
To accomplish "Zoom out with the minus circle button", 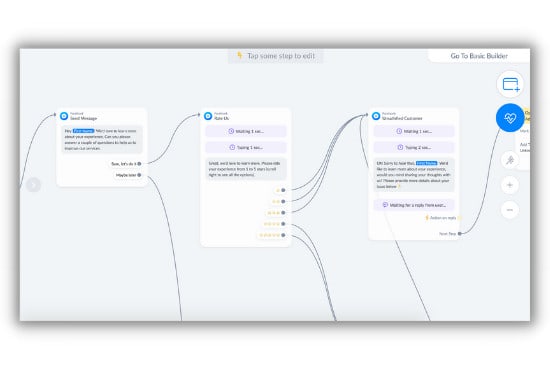I will pos(510,210).
